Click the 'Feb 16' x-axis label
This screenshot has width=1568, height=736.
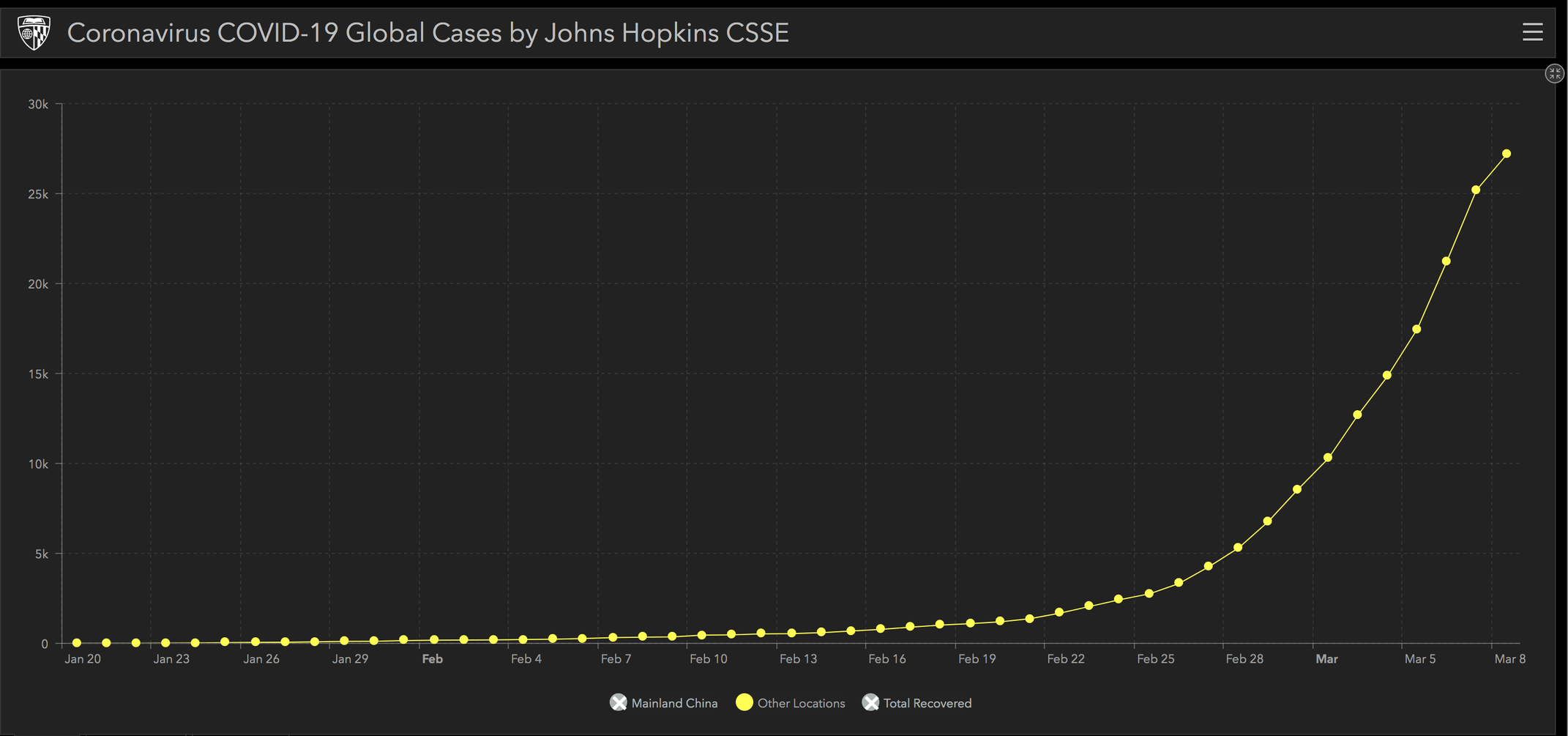point(887,659)
